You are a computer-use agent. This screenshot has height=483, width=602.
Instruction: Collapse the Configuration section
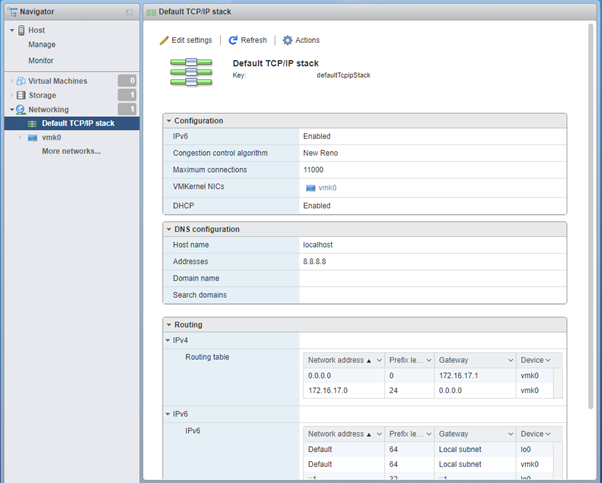coord(169,121)
